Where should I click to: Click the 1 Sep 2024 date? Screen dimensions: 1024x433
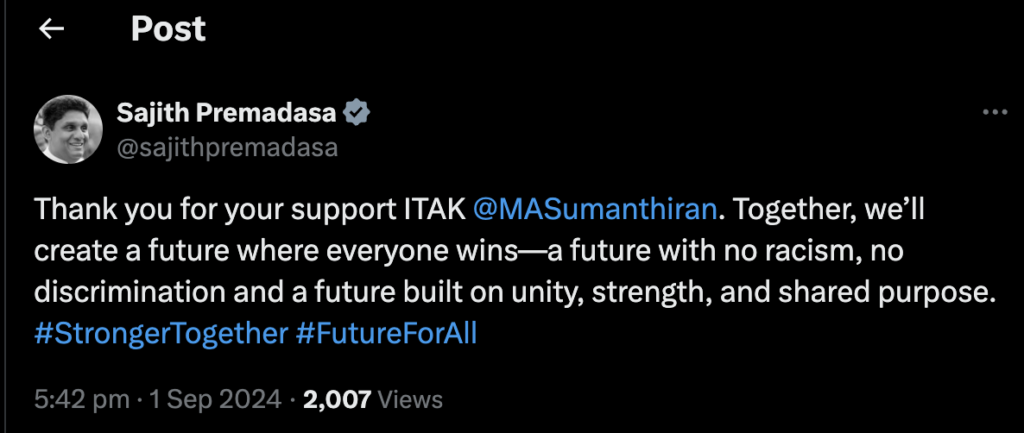tap(216, 398)
